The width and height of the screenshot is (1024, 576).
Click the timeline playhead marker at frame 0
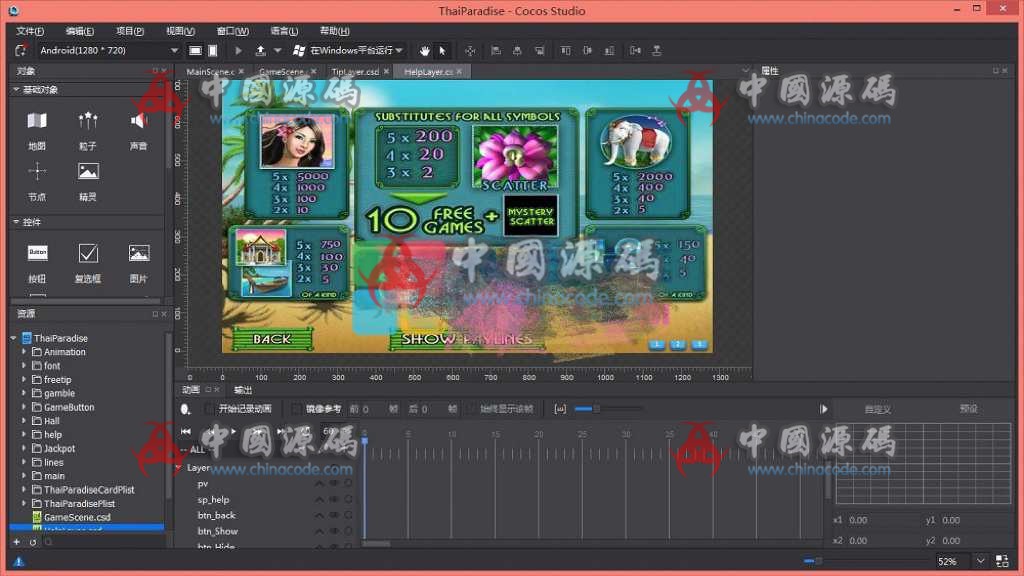[x=364, y=440]
